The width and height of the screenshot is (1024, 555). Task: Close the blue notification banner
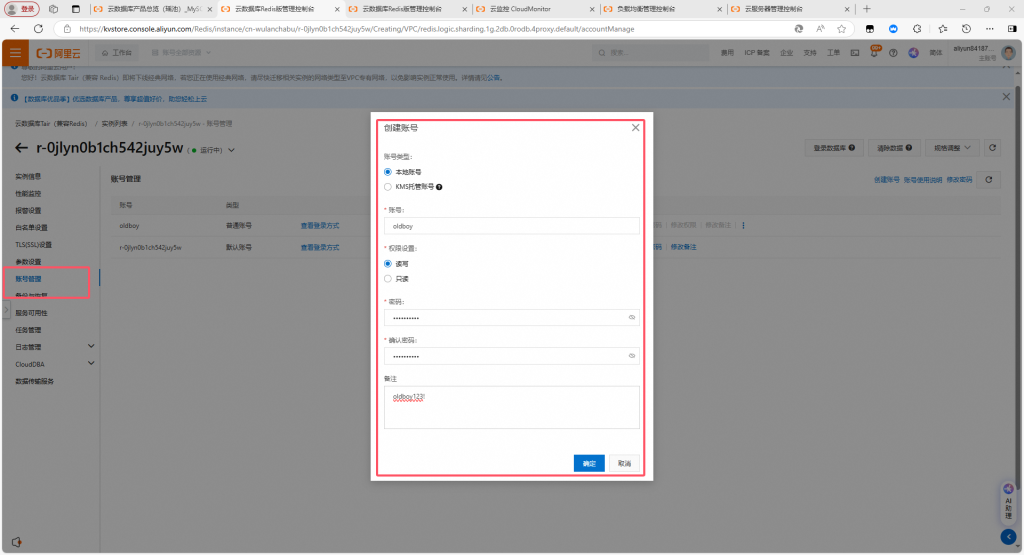(1006, 97)
